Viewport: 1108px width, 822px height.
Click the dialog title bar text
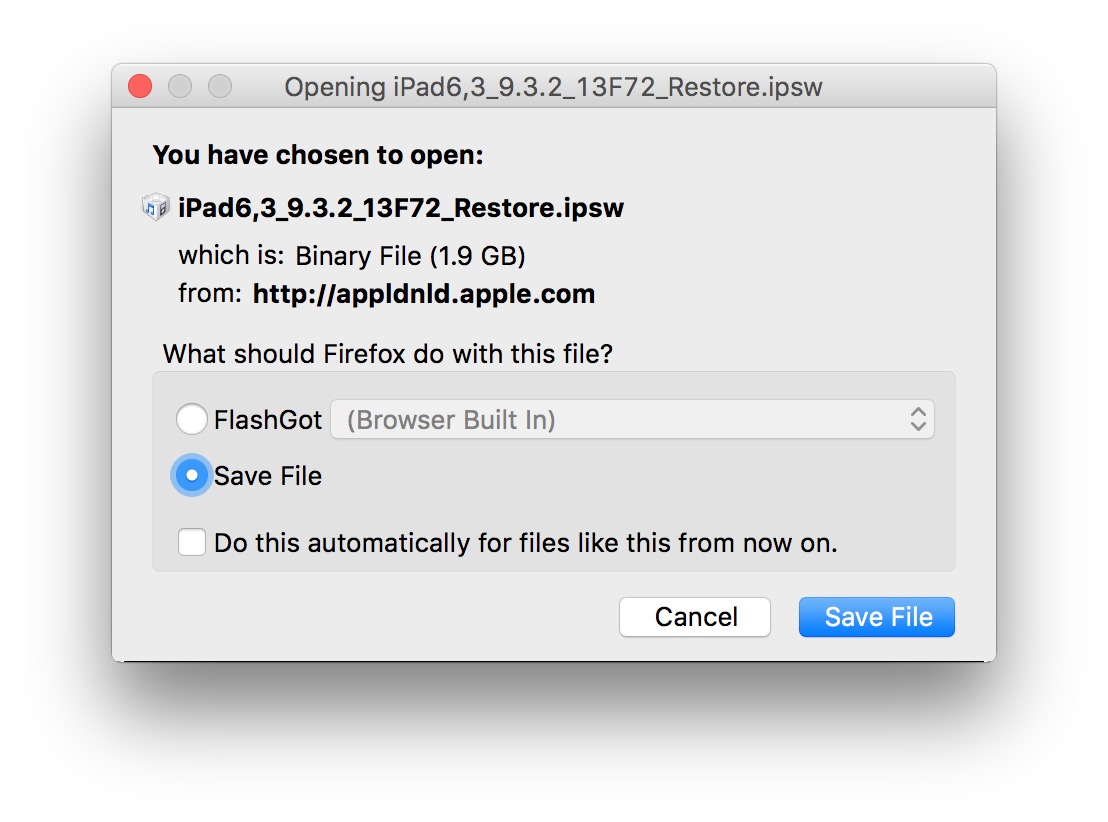[x=553, y=87]
